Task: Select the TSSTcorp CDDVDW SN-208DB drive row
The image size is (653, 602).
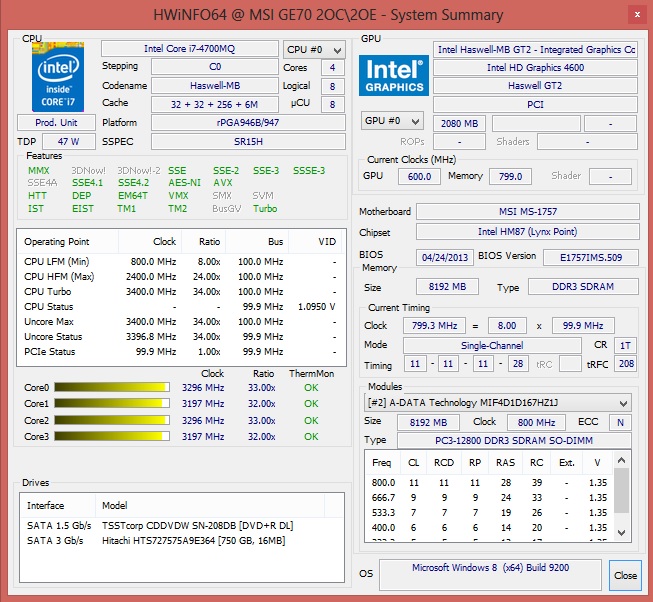Action: [x=182, y=525]
